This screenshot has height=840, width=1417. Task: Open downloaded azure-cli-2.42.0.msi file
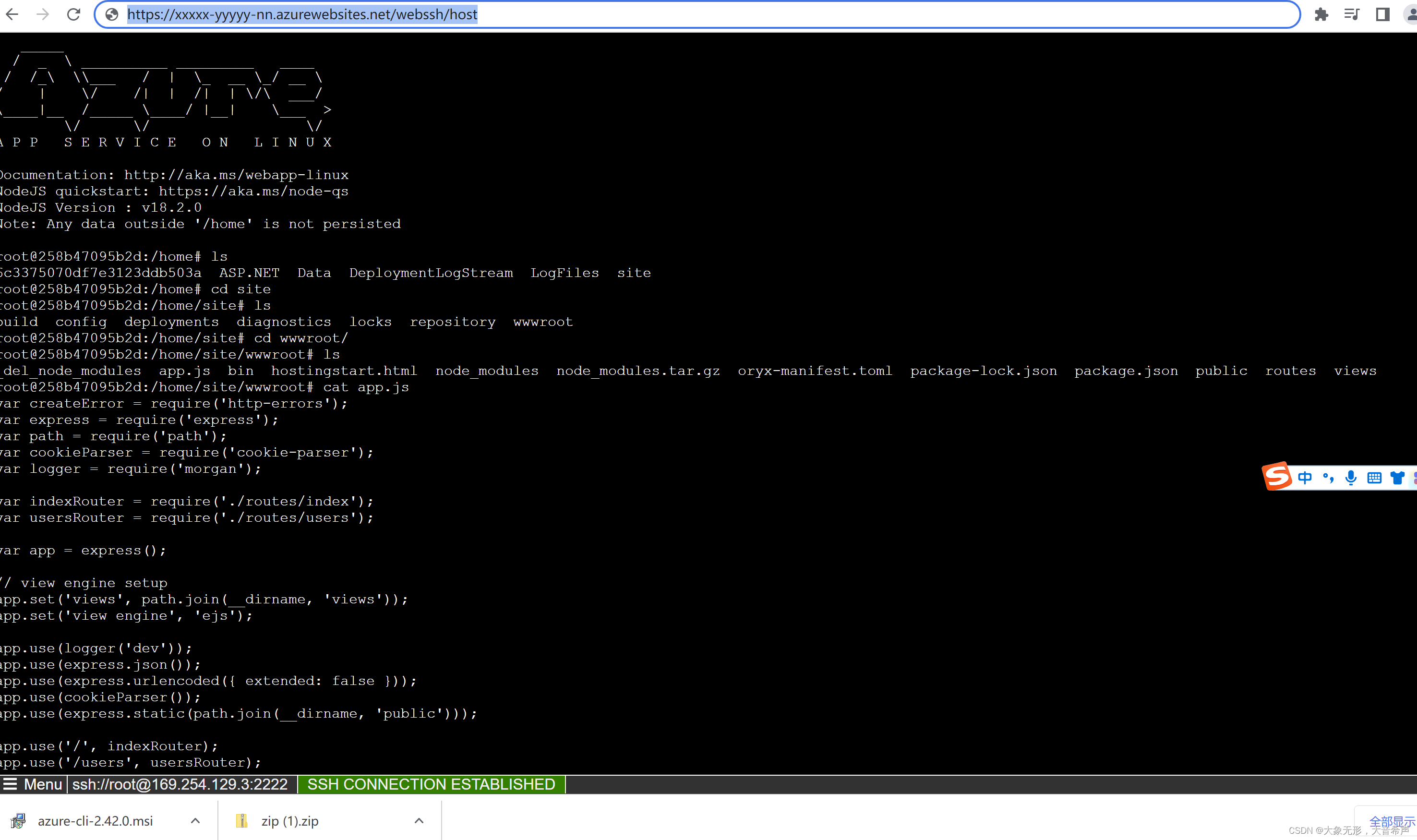[95, 821]
